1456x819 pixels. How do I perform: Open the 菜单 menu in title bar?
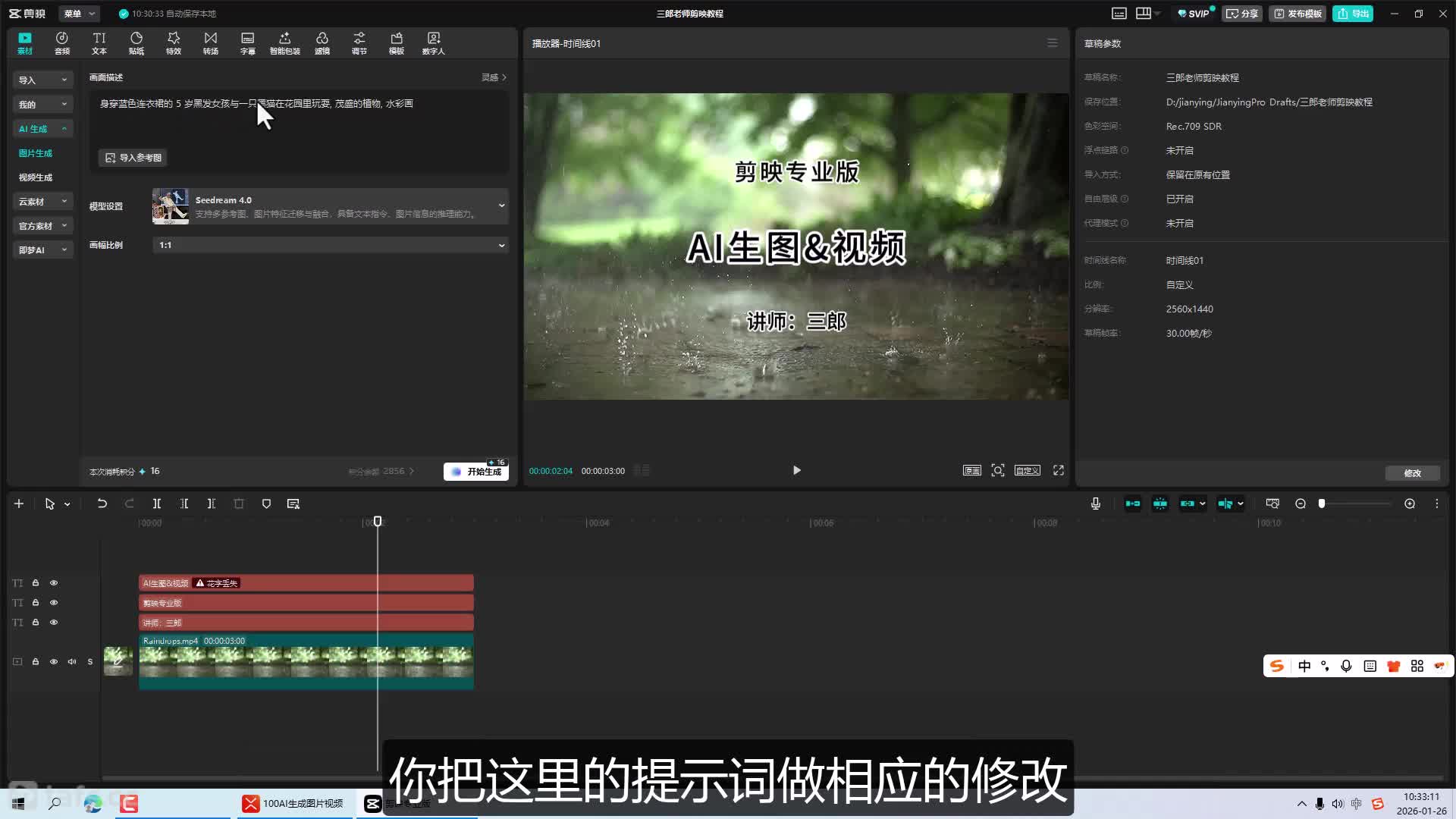coord(79,14)
